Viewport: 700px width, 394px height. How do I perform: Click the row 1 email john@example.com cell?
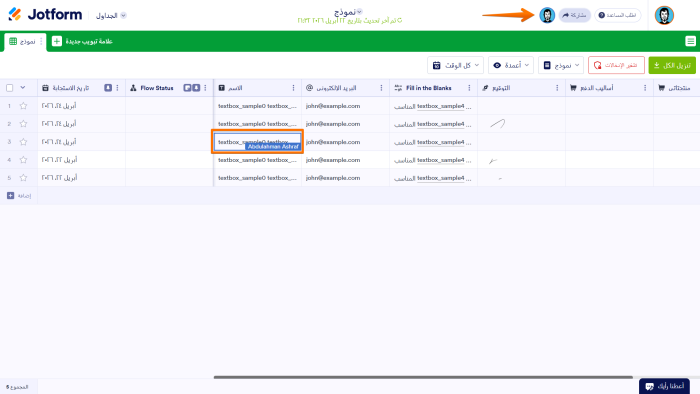345,106
